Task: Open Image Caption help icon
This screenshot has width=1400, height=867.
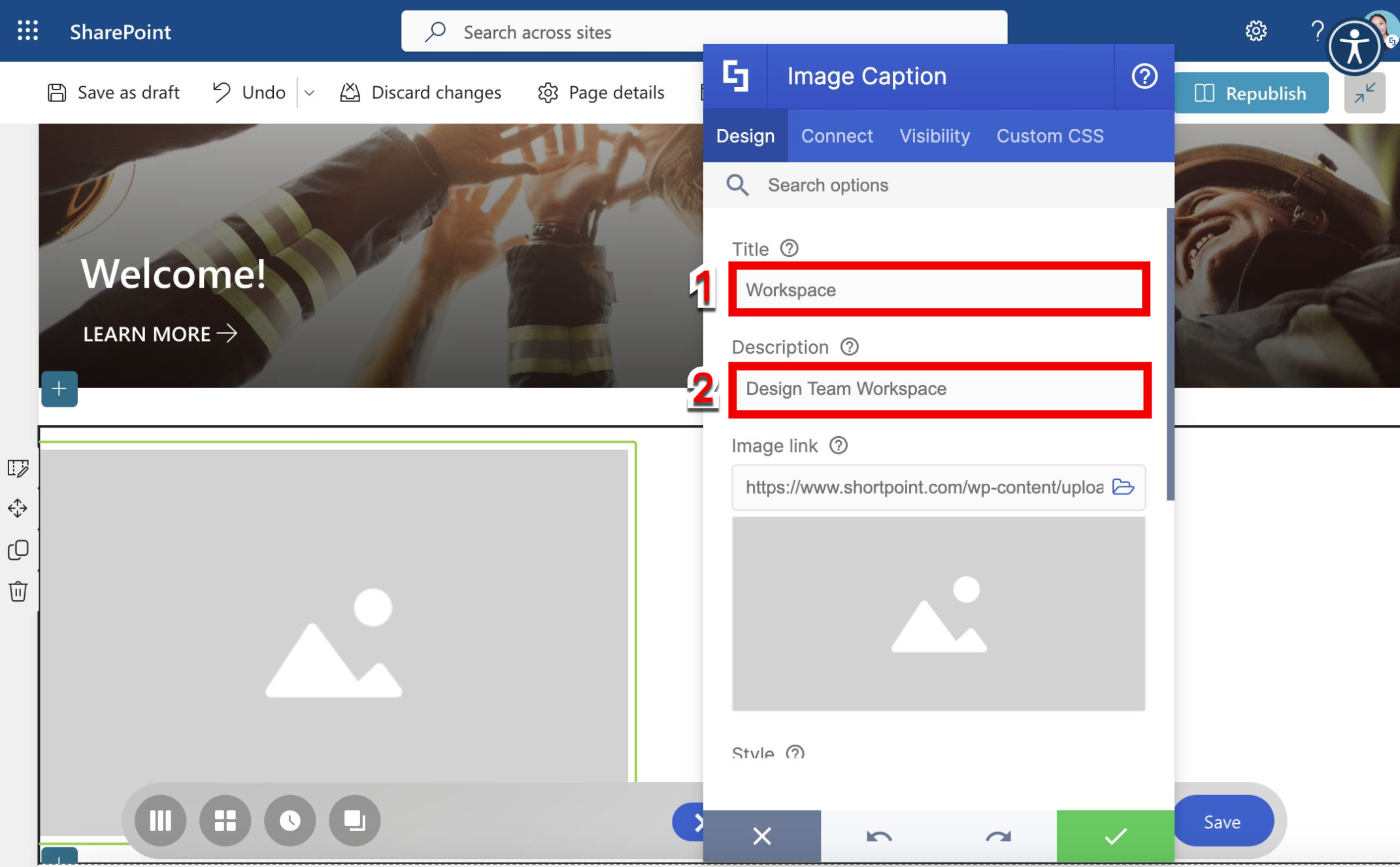Action: click(1144, 76)
